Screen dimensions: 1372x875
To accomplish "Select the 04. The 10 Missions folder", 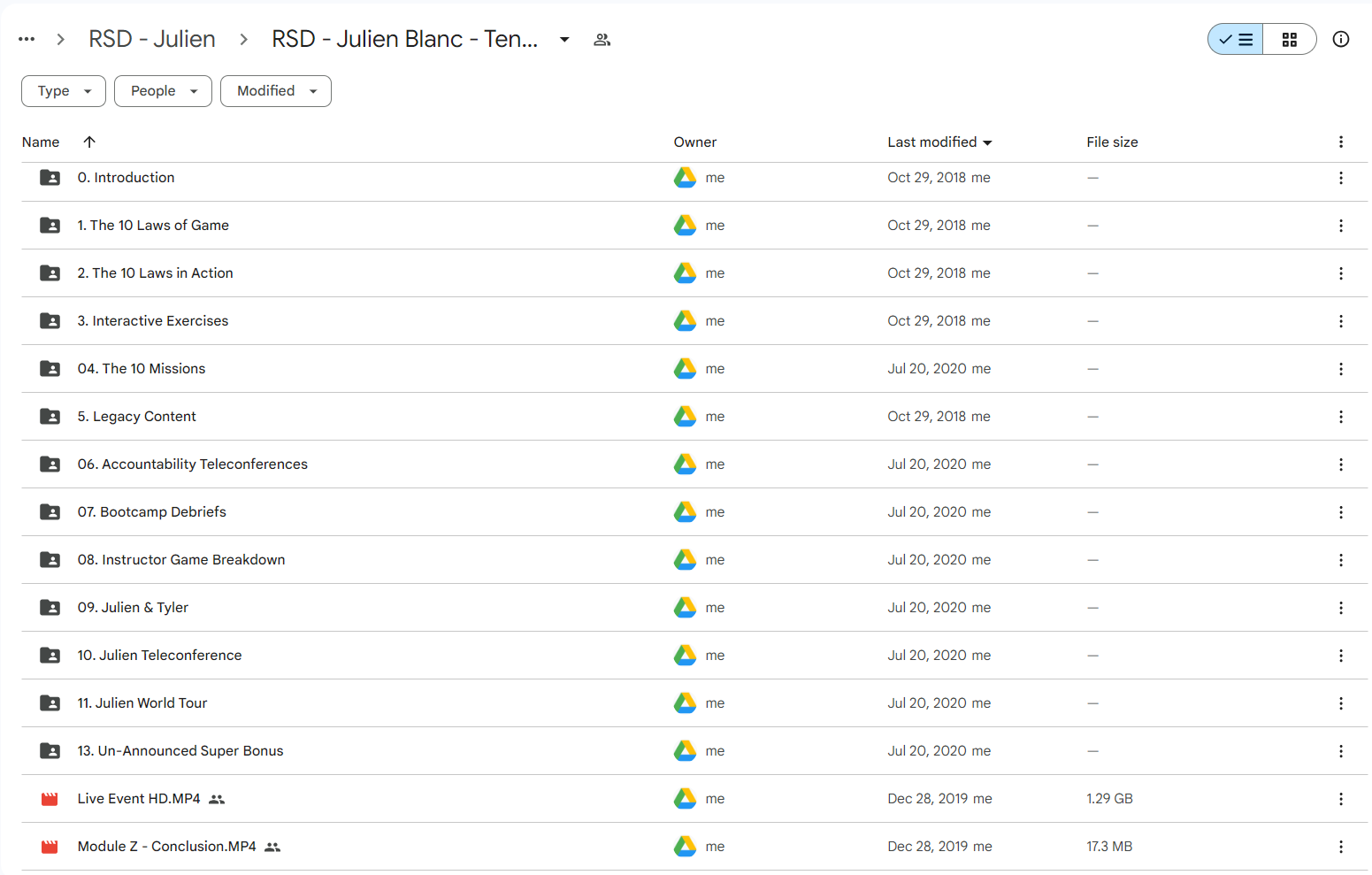I will (142, 369).
